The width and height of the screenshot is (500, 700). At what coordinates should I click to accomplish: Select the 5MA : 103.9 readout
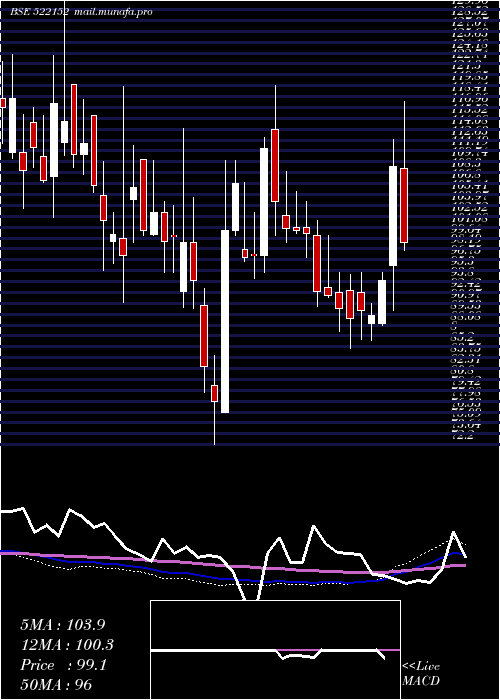(x=63, y=625)
